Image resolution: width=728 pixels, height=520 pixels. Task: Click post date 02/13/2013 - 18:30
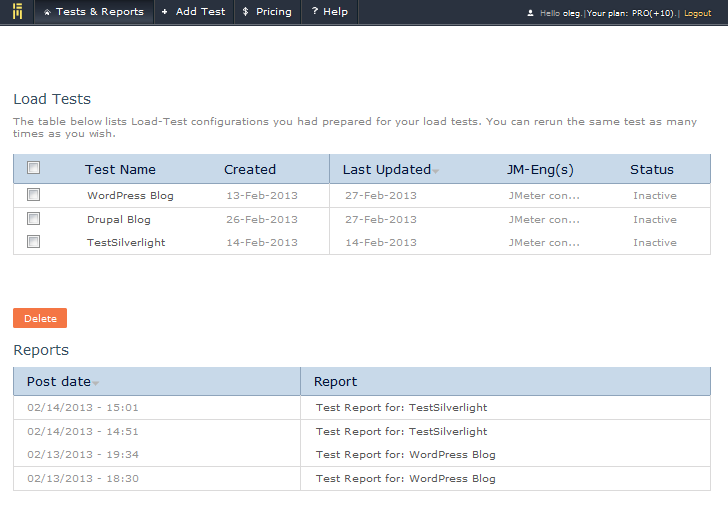click(x=83, y=479)
